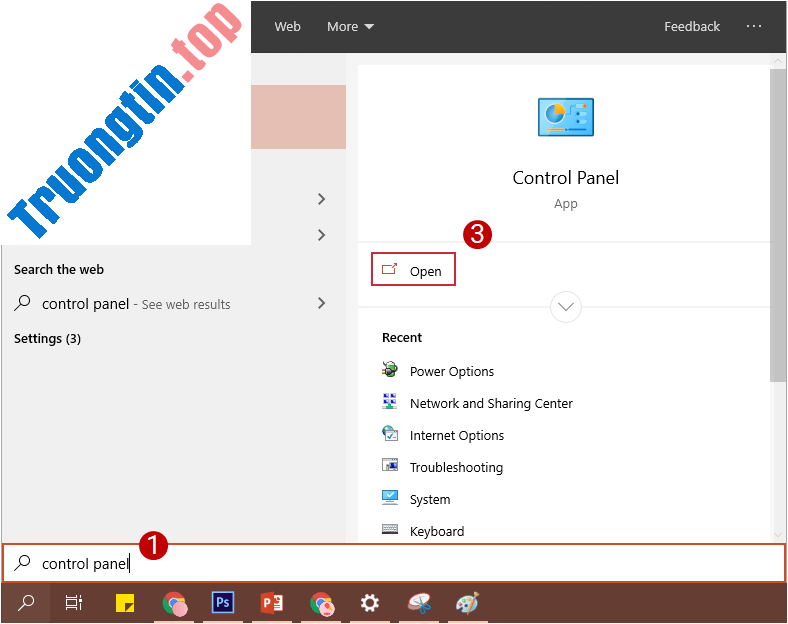Open Keyboard from the Recent list
Image resolution: width=788 pixels, height=624 pixels.
click(423, 531)
